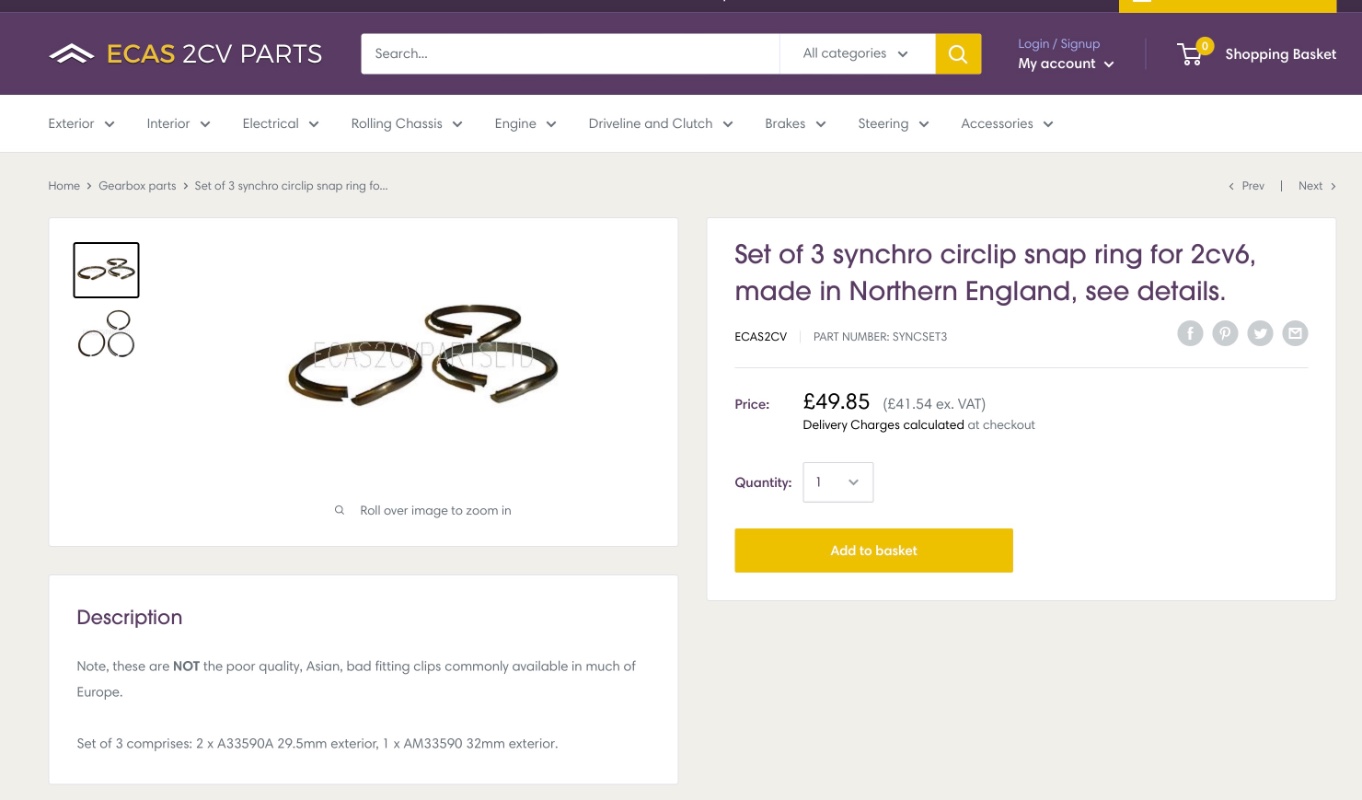Share product on Twitter
Viewport: 1362px width, 800px height.
[x=1260, y=333]
